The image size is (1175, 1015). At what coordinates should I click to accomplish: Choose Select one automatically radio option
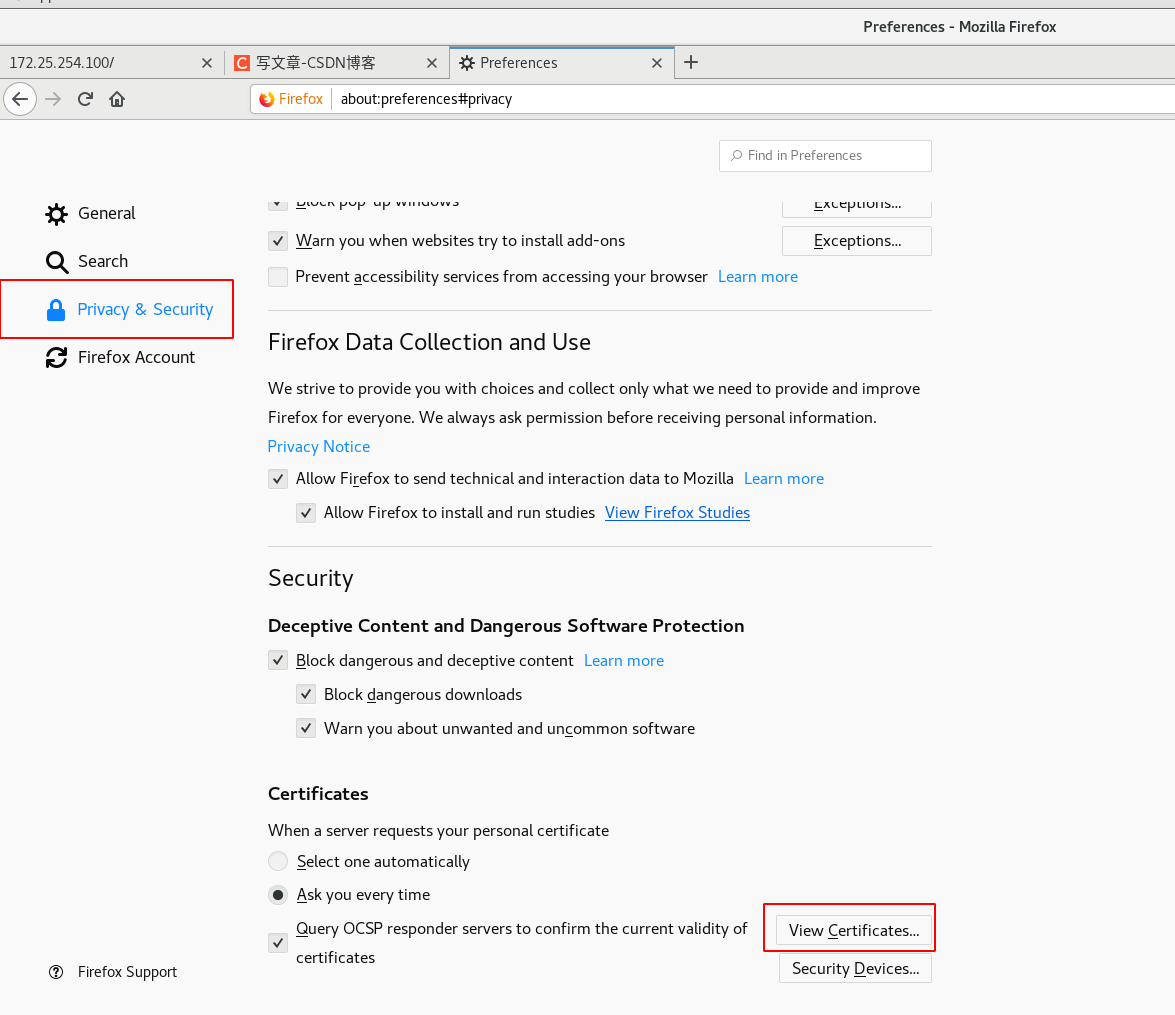[x=278, y=862]
